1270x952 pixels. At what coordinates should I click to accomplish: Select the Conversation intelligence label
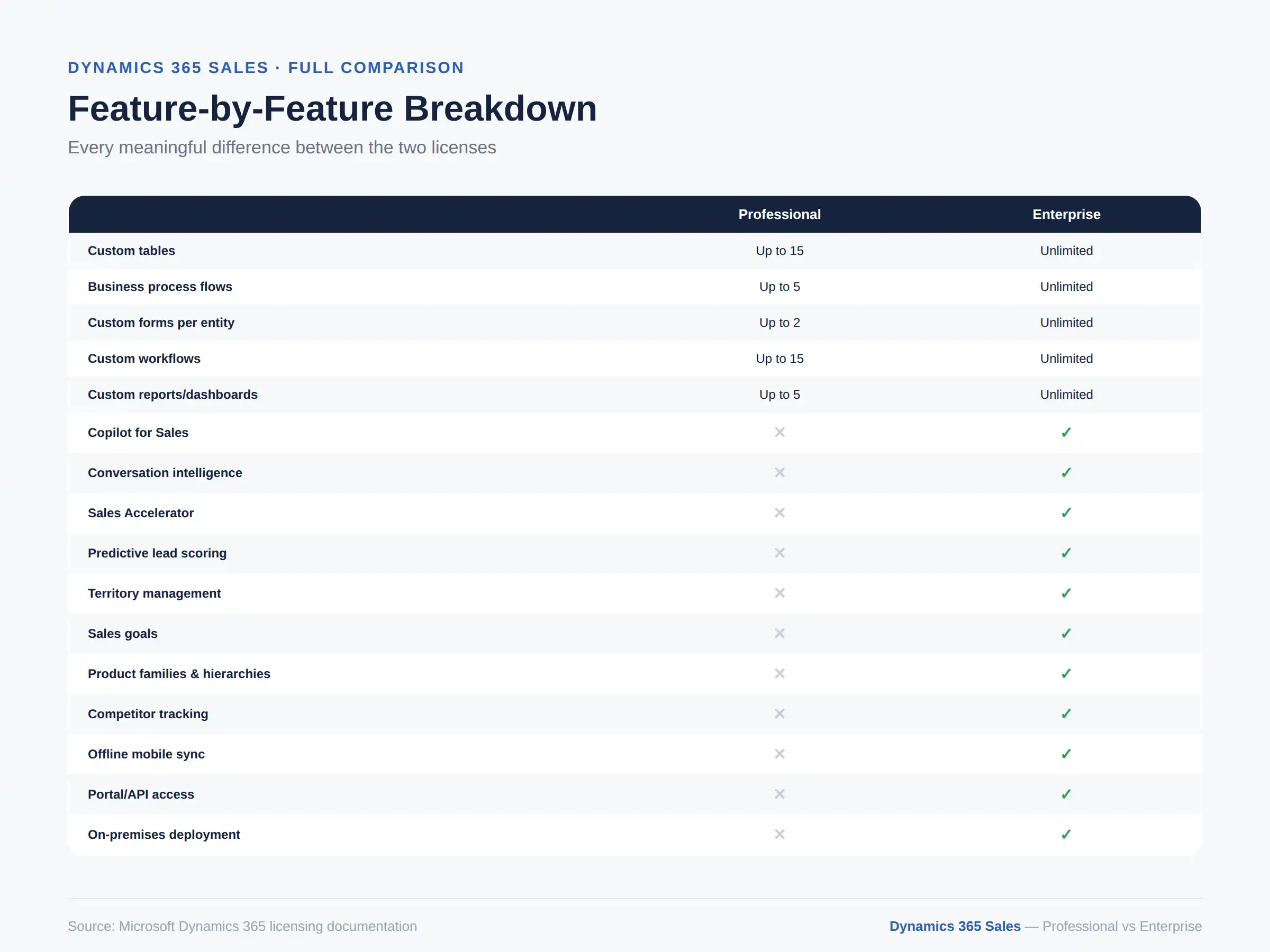165,473
